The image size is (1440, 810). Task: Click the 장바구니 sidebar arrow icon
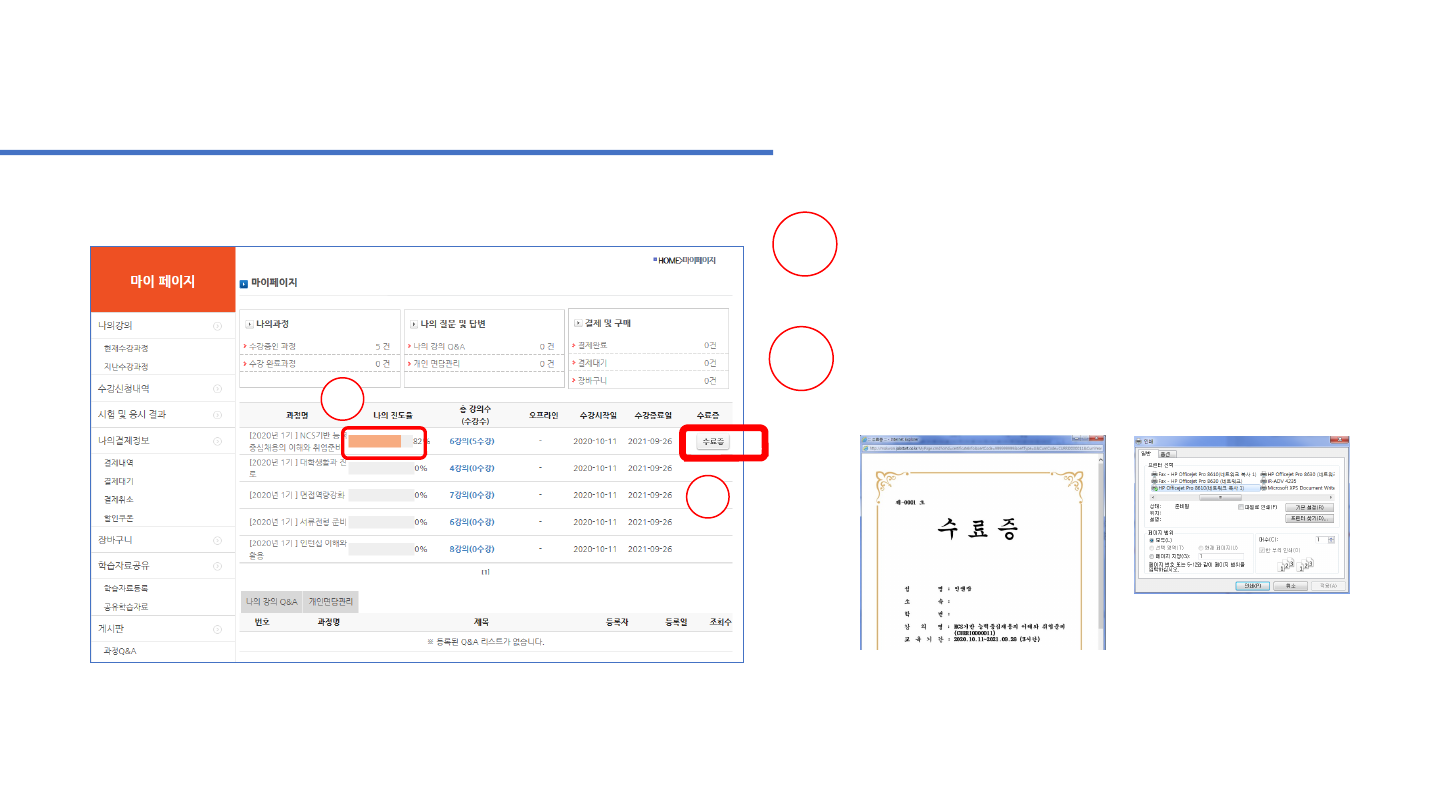coord(217,540)
